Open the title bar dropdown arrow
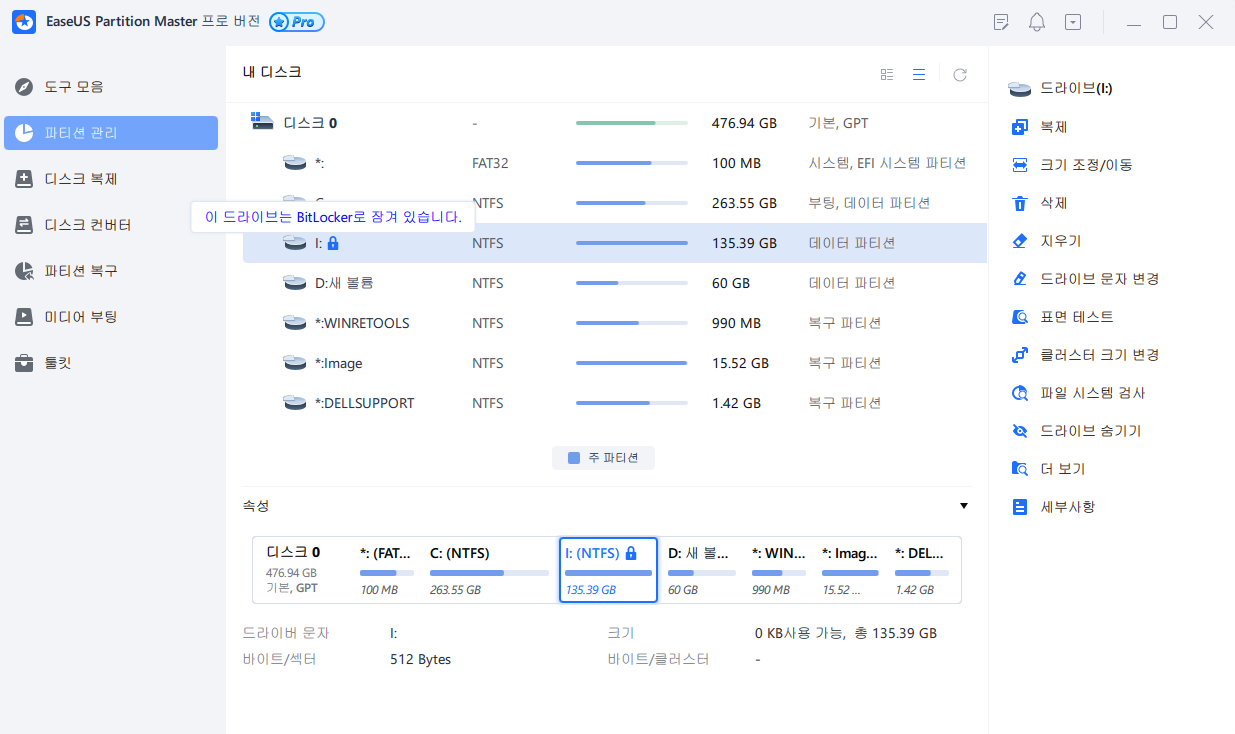The width and height of the screenshot is (1235, 734). click(1072, 21)
